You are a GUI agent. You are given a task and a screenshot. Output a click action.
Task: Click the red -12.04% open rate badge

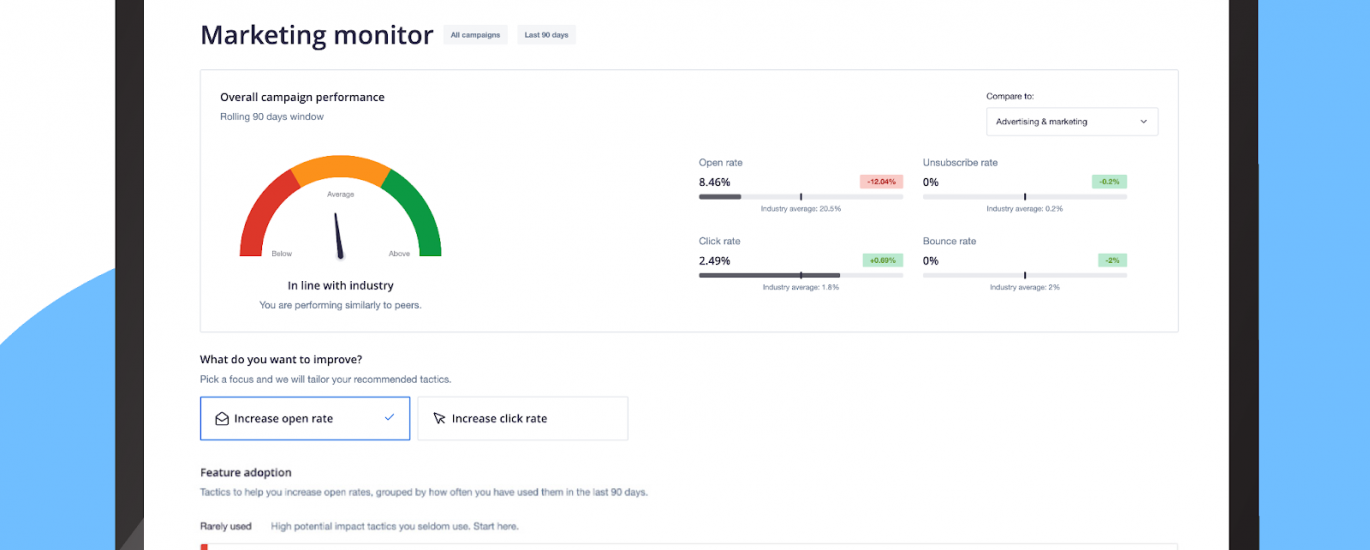[880, 182]
